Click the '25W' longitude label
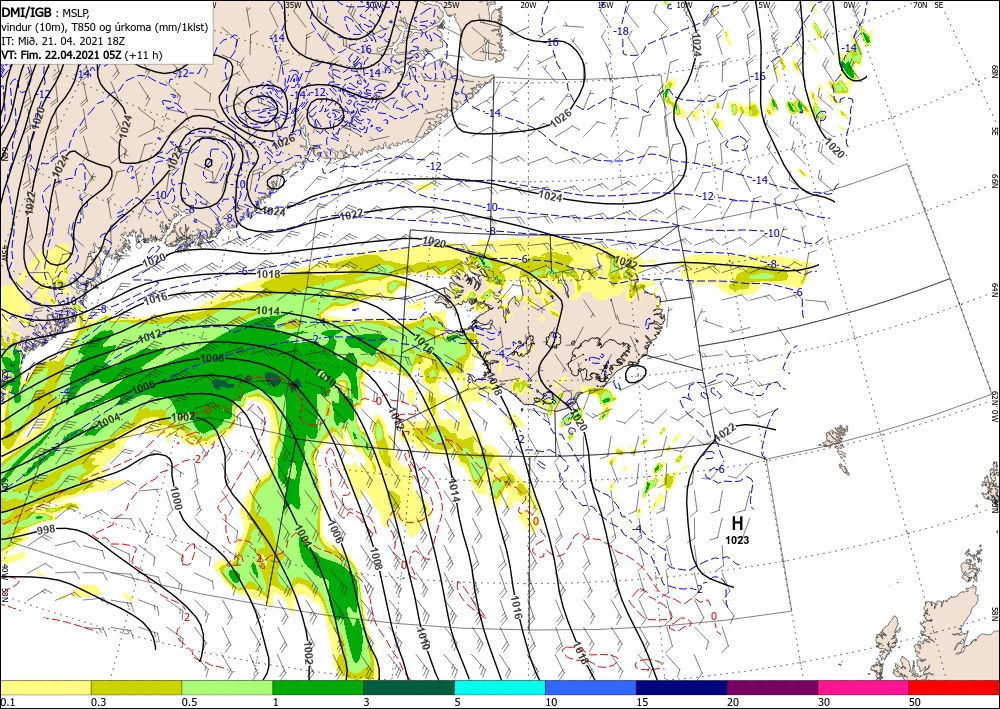Image resolution: width=1000 pixels, height=709 pixels. [x=451, y=5]
